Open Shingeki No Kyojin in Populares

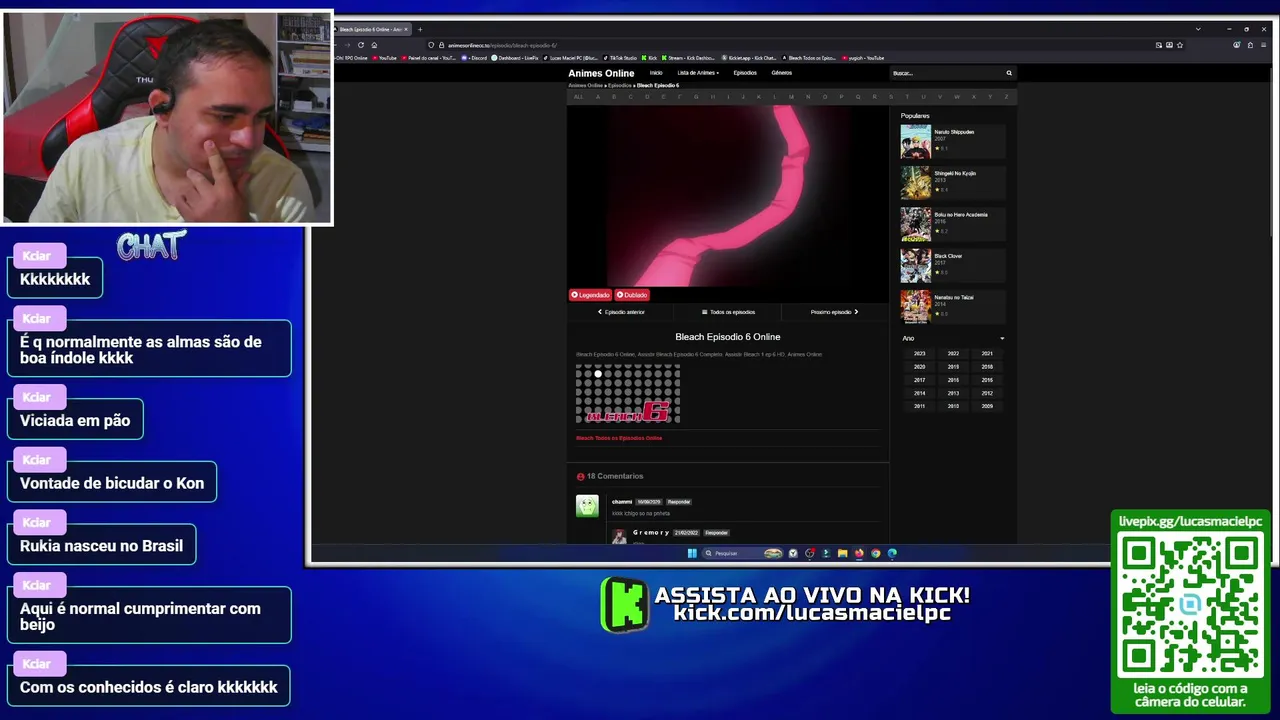(x=952, y=183)
